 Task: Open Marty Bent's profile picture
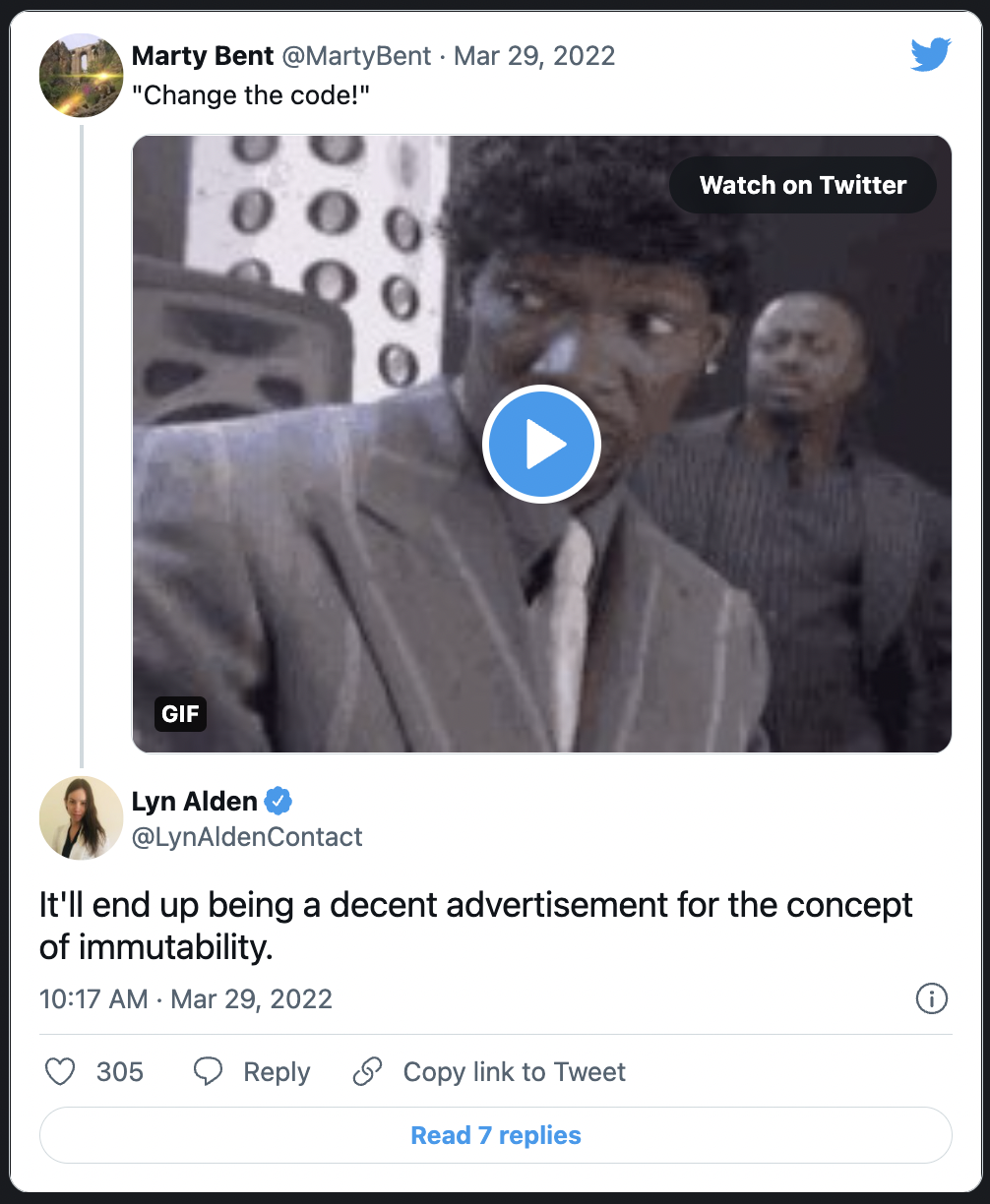pyautogui.click(x=81, y=74)
